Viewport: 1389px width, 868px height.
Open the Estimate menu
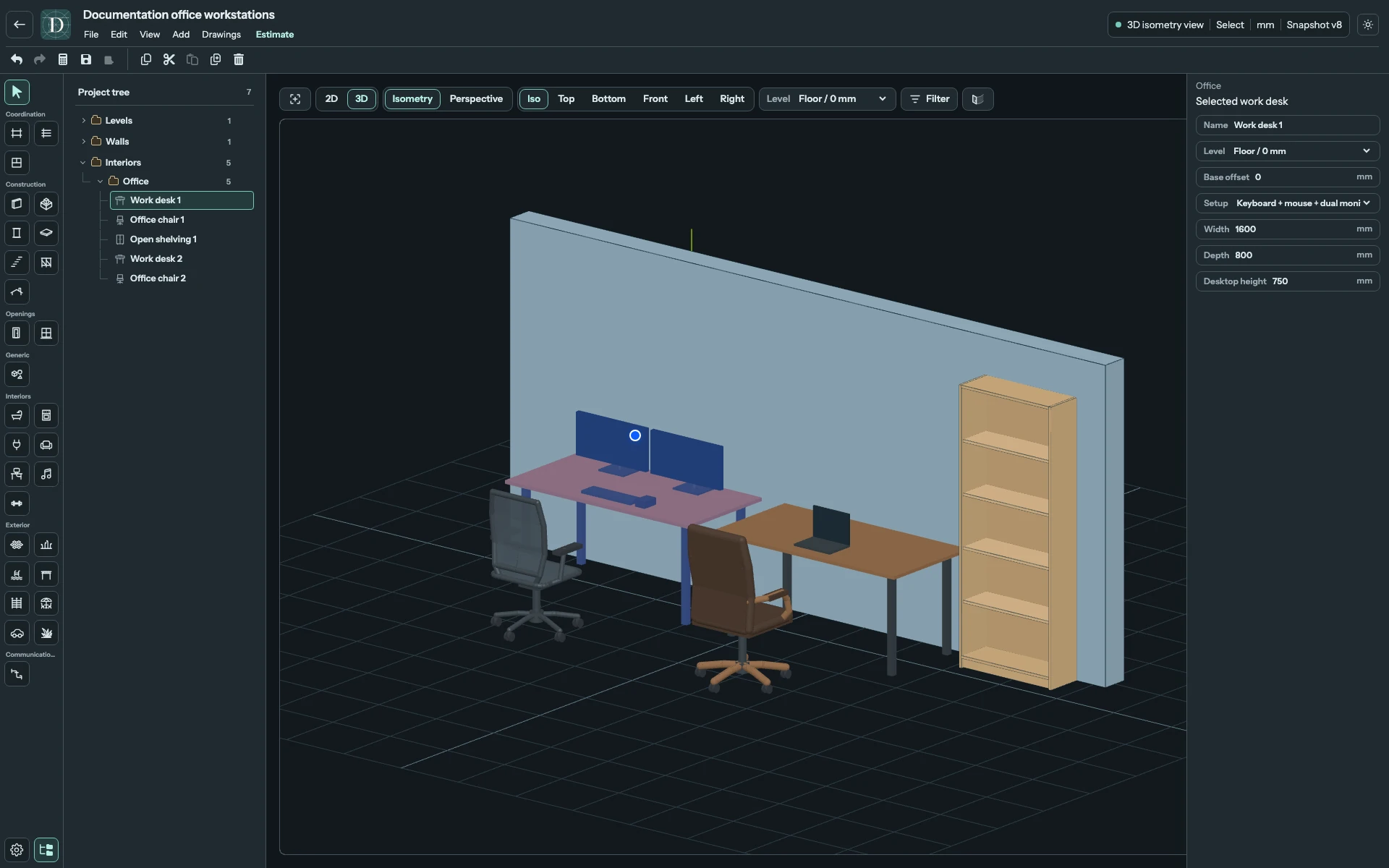[275, 35]
